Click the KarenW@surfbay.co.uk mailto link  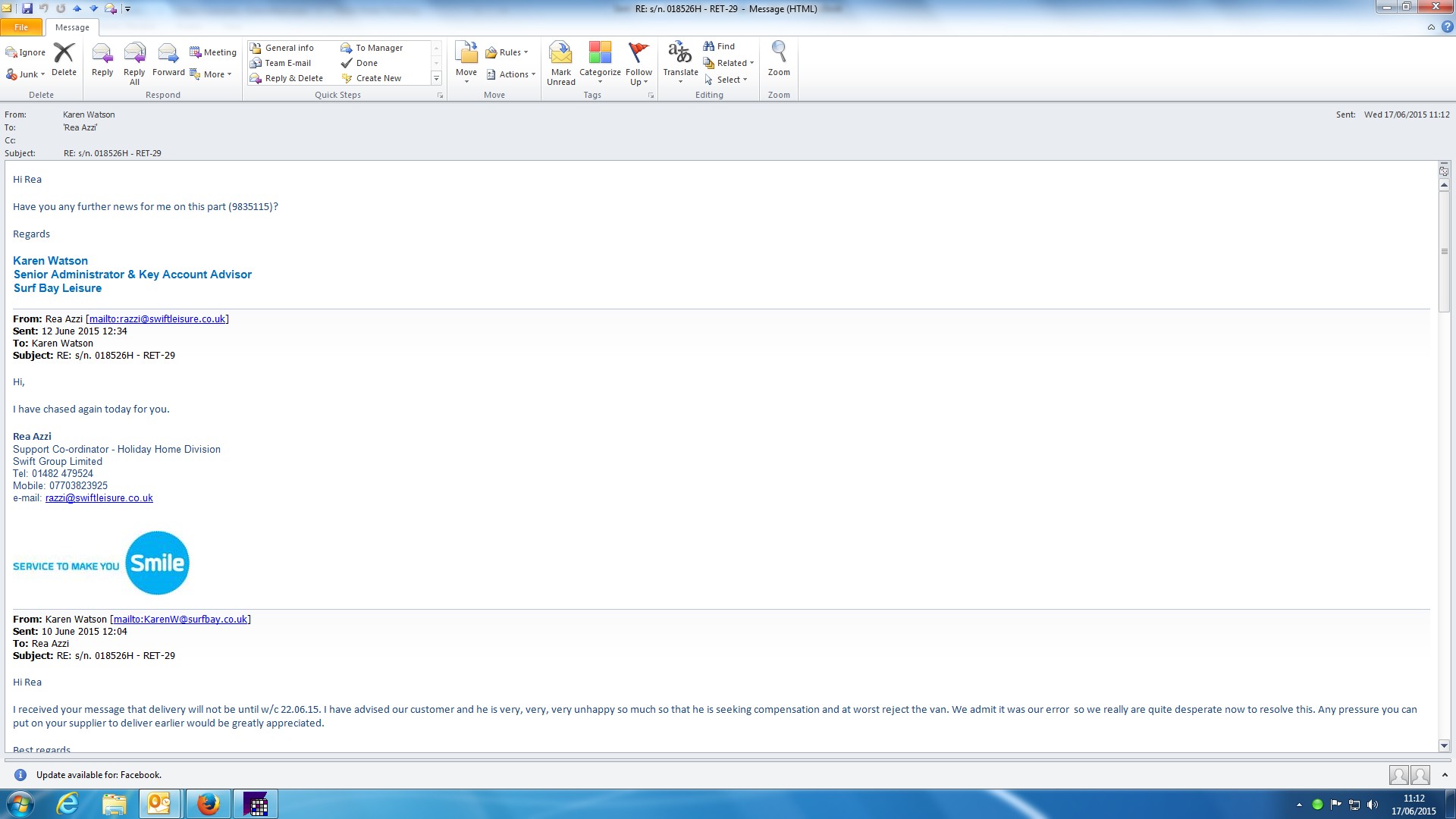point(180,620)
